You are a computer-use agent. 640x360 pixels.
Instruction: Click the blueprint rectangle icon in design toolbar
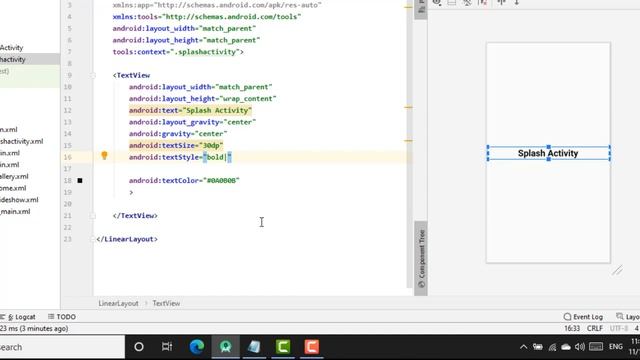pos(451,2)
